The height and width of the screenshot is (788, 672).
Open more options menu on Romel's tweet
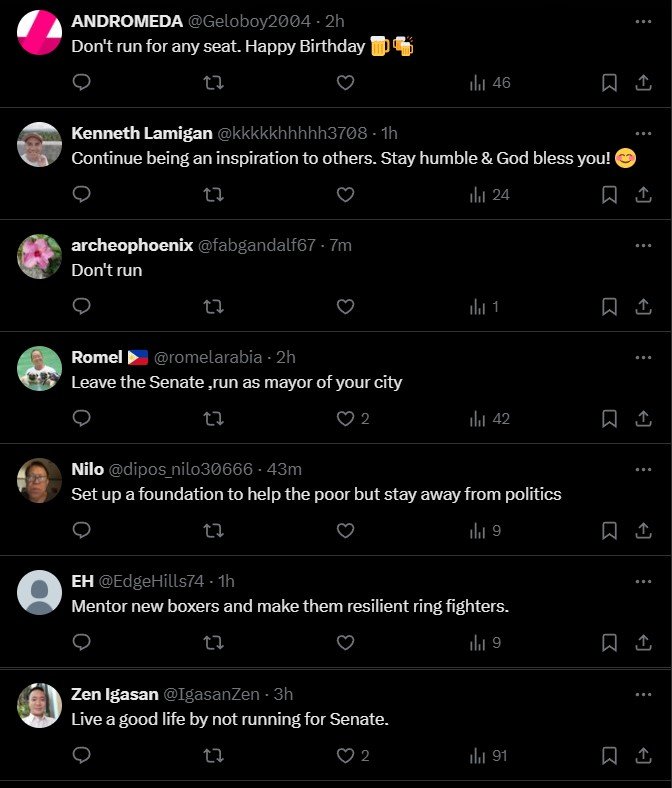click(643, 357)
